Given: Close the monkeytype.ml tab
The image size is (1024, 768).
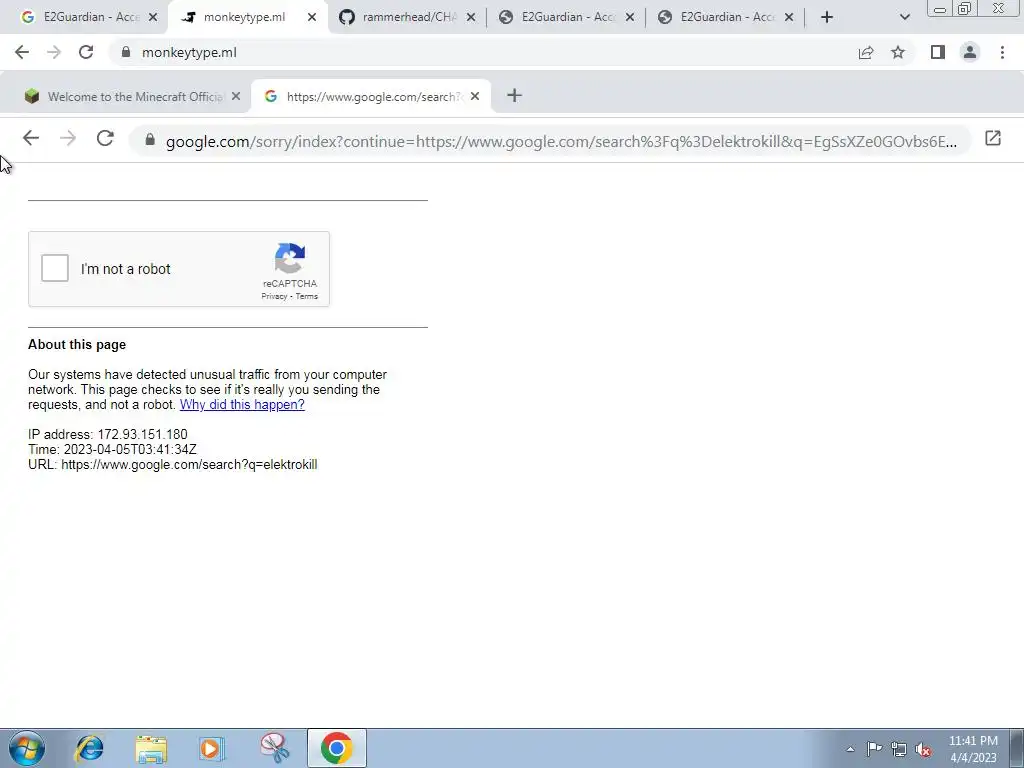Looking at the screenshot, I should [x=312, y=17].
